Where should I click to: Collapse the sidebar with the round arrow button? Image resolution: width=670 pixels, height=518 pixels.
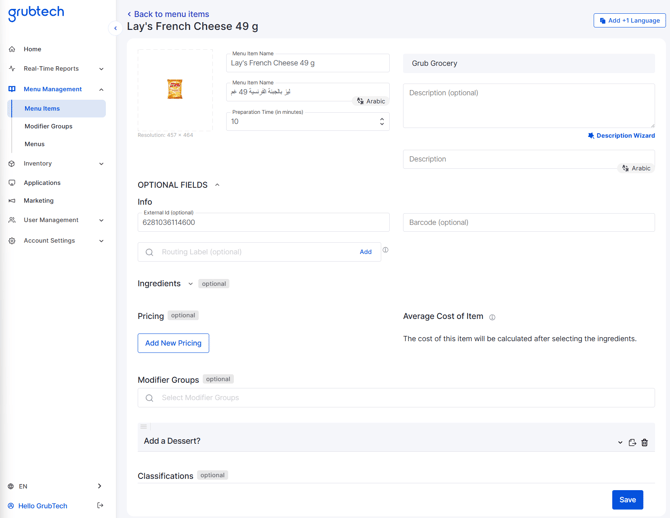pyautogui.click(x=115, y=28)
